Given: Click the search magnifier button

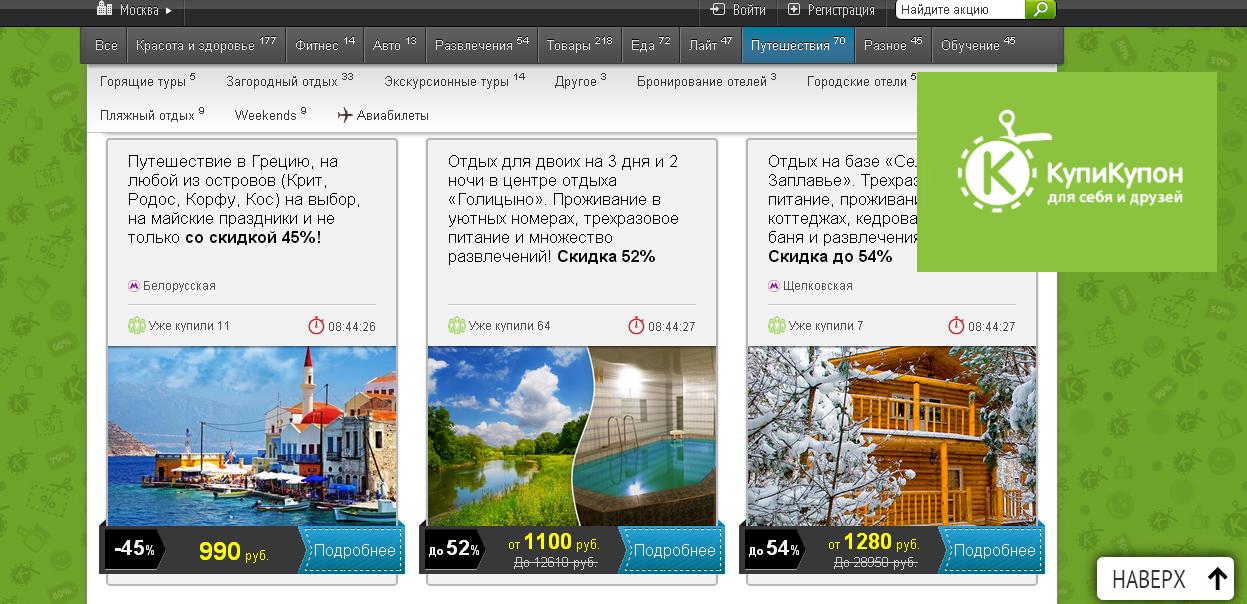Looking at the screenshot, I should [x=1041, y=10].
